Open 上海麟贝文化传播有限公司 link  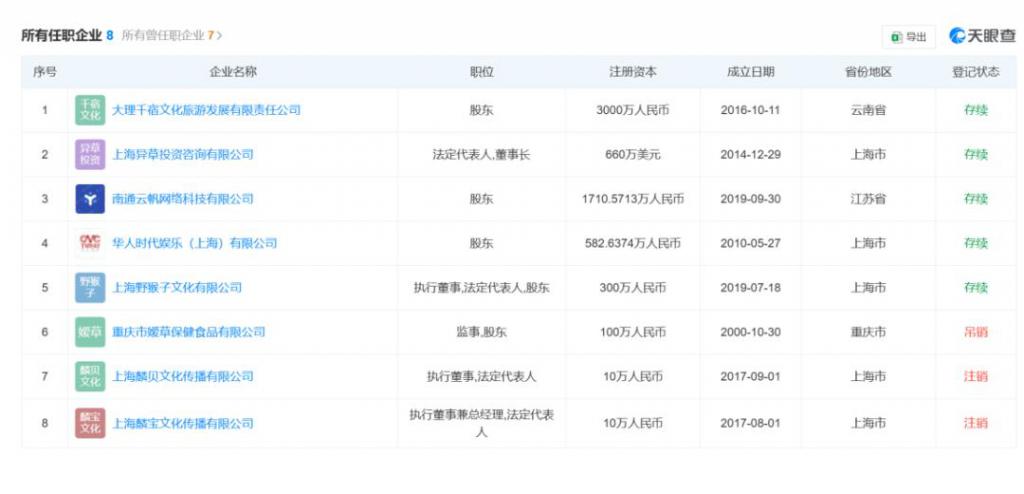tap(183, 376)
